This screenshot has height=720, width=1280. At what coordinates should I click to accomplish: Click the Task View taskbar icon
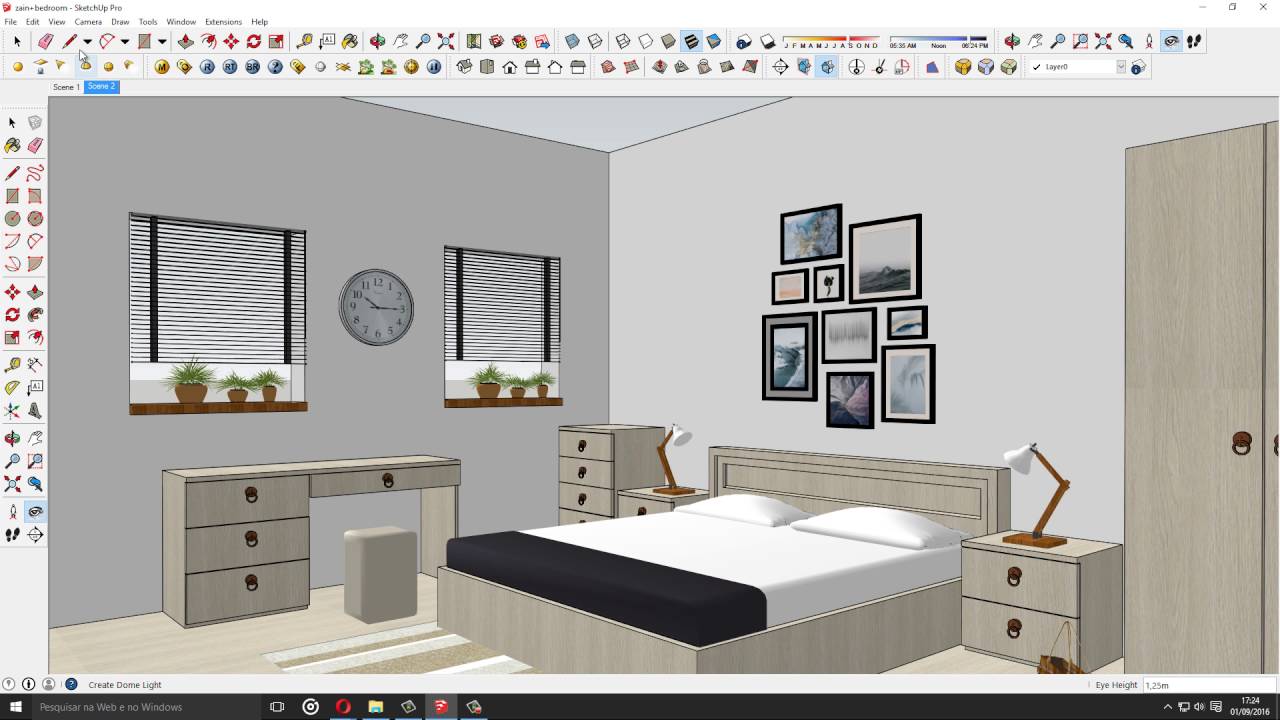tap(278, 707)
